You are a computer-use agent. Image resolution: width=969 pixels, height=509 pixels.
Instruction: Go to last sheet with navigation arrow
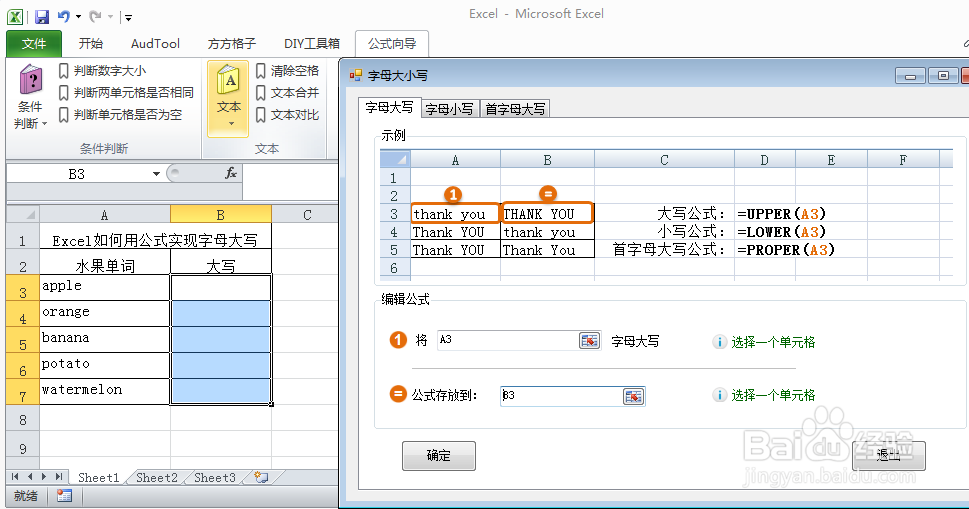coord(59,477)
